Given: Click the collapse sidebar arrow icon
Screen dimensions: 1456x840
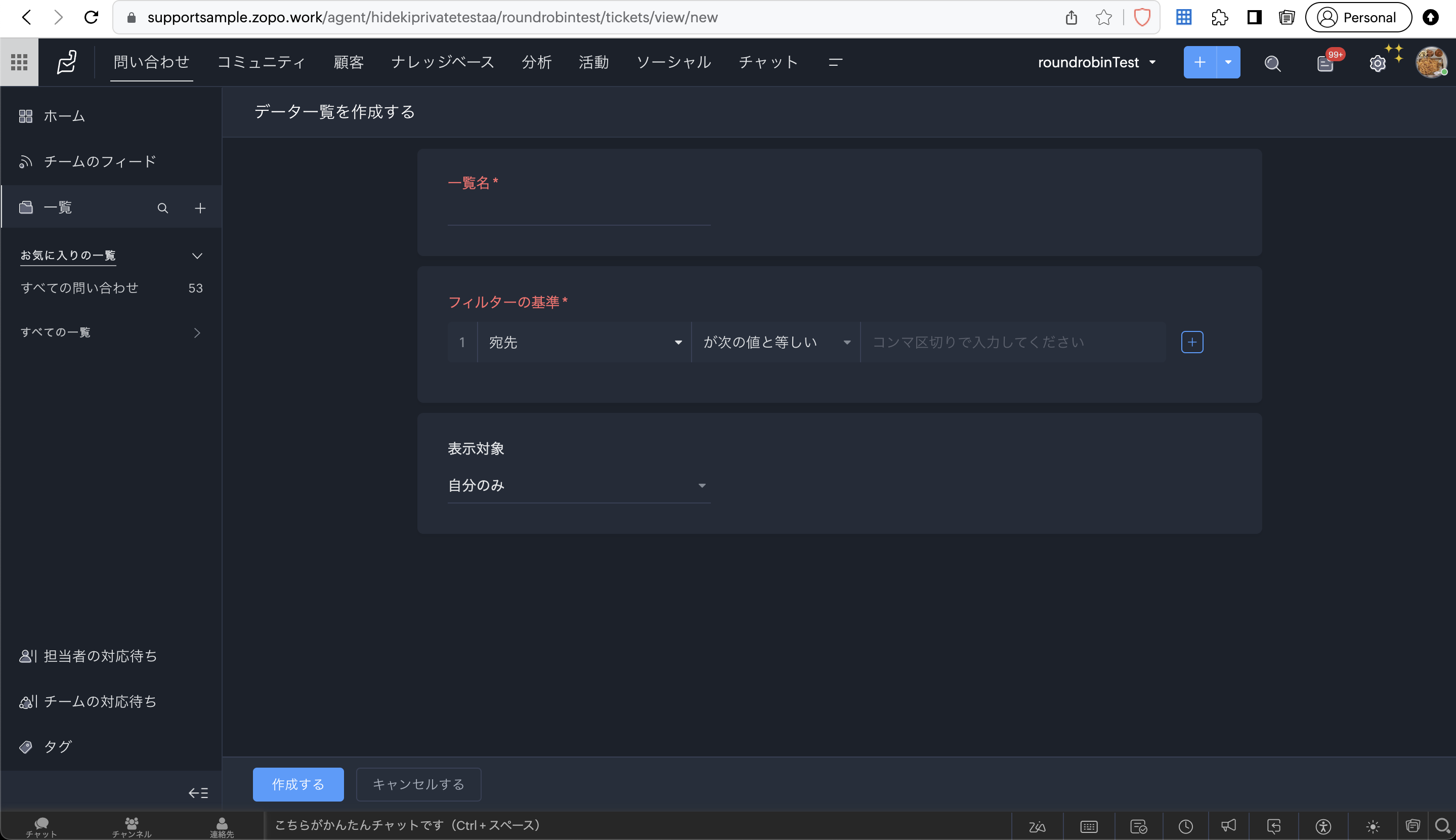Looking at the screenshot, I should tap(198, 793).
